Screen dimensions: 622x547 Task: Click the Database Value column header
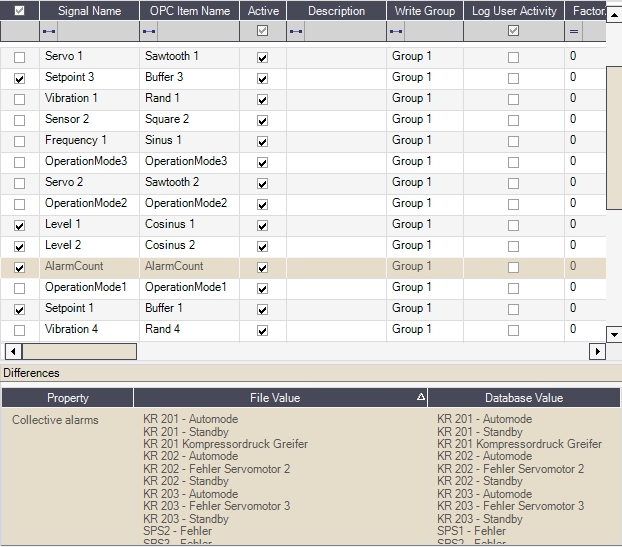523,398
